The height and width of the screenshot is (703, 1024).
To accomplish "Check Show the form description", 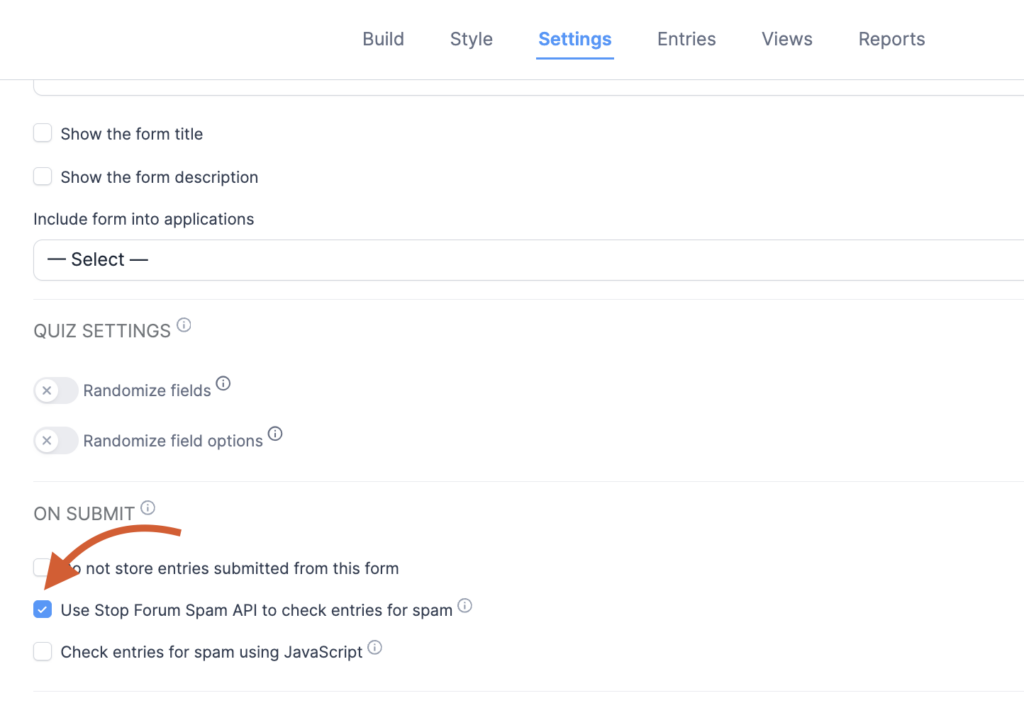I will coord(42,176).
